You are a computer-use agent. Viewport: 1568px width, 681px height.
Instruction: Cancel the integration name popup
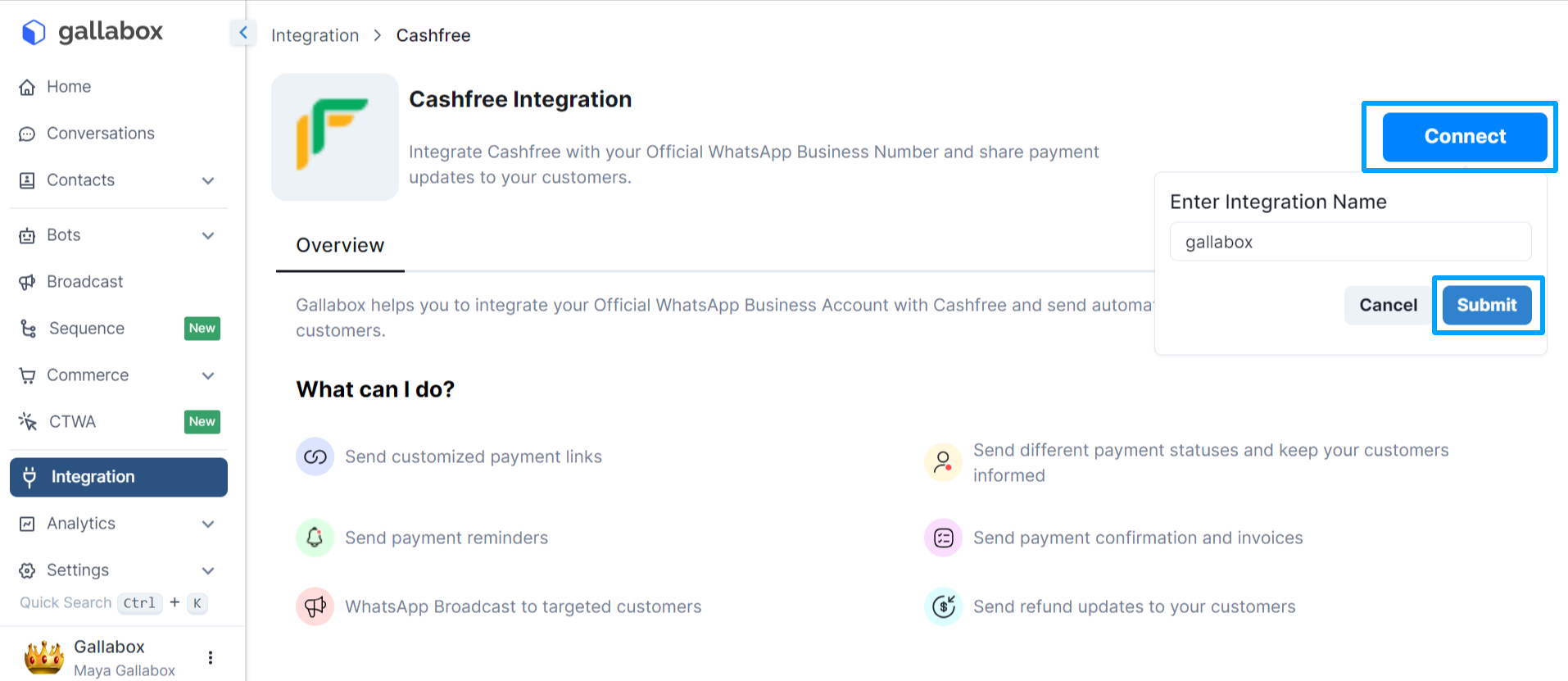(1388, 305)
